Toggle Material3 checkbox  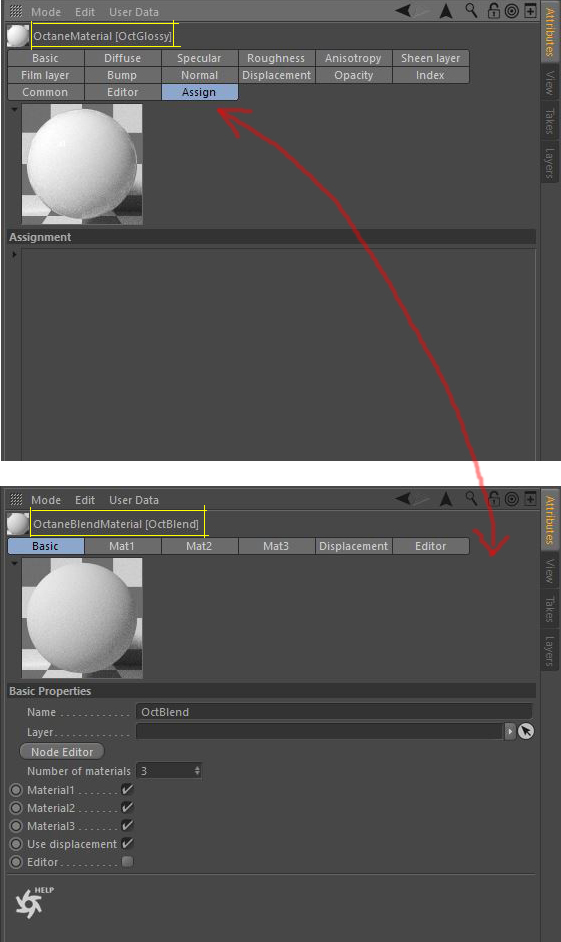(127, 825)
